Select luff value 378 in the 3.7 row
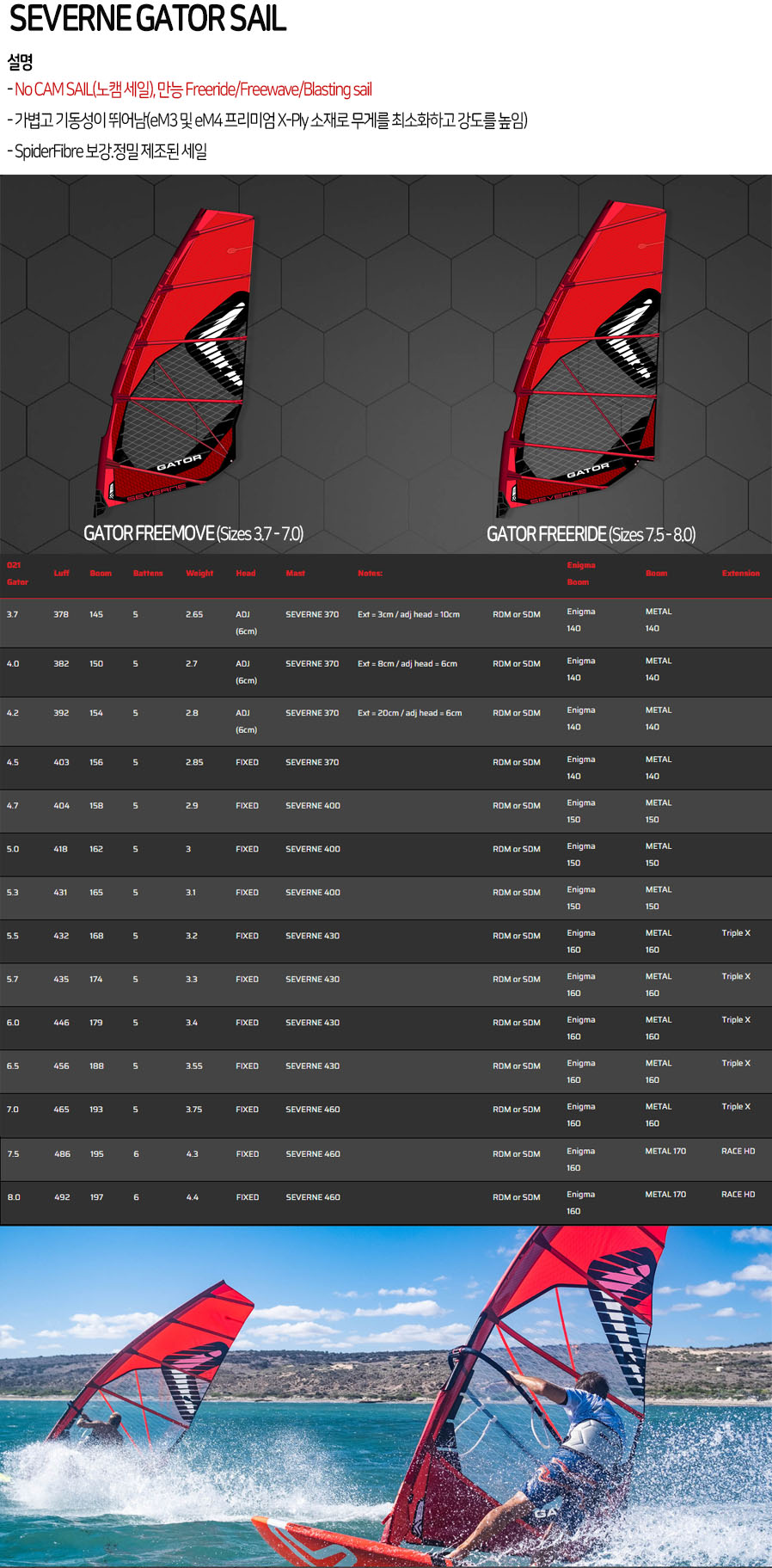 (61, 614)
